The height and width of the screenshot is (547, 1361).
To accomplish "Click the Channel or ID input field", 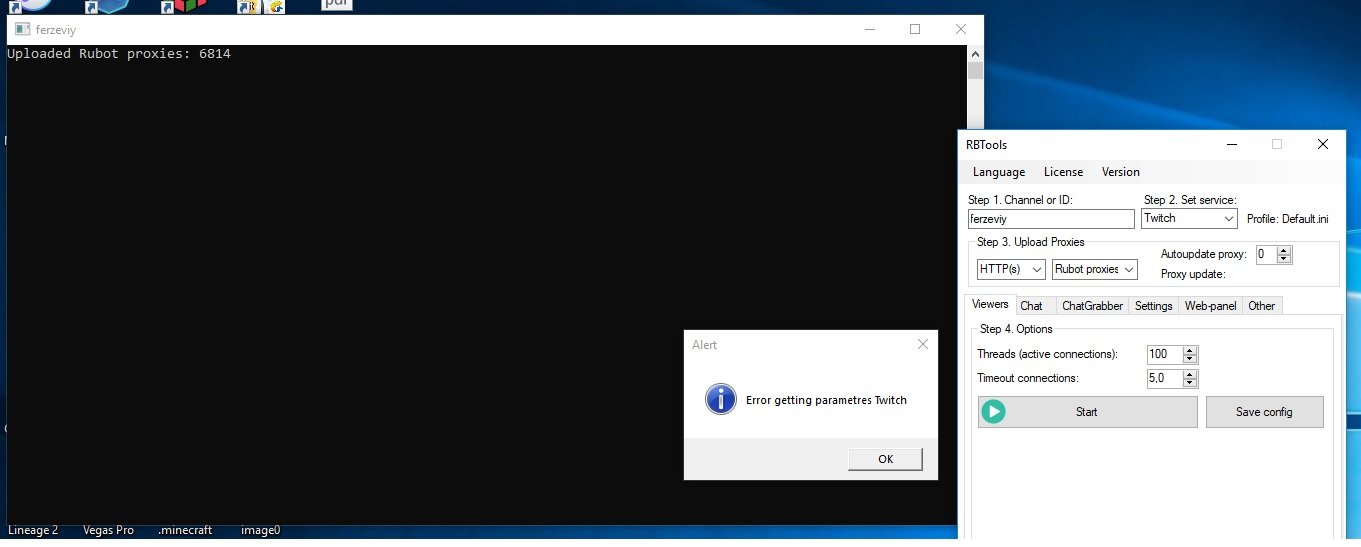I will tap(1050, 219).
